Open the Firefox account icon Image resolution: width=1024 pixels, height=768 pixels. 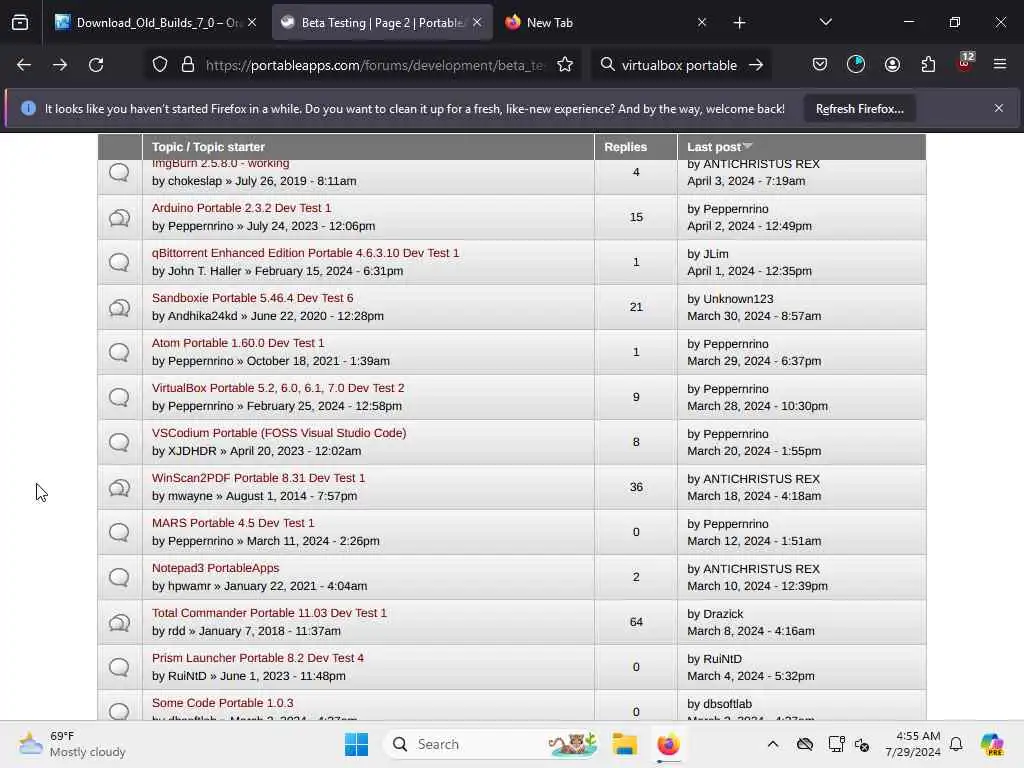(892, 65)
